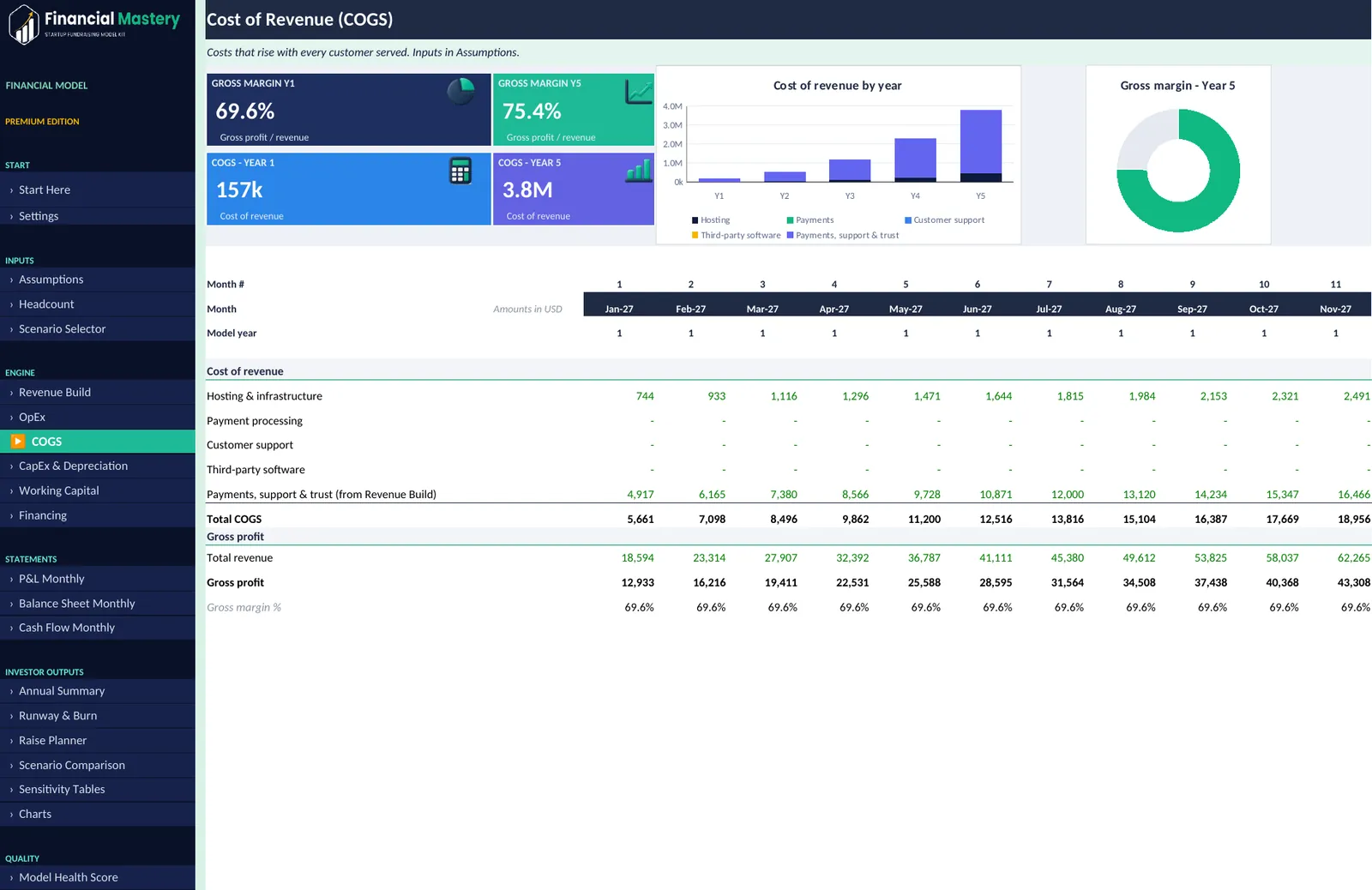
Task: Select Total COGS value 5,661
Action: pyautogui.click(x=641, y=520)
